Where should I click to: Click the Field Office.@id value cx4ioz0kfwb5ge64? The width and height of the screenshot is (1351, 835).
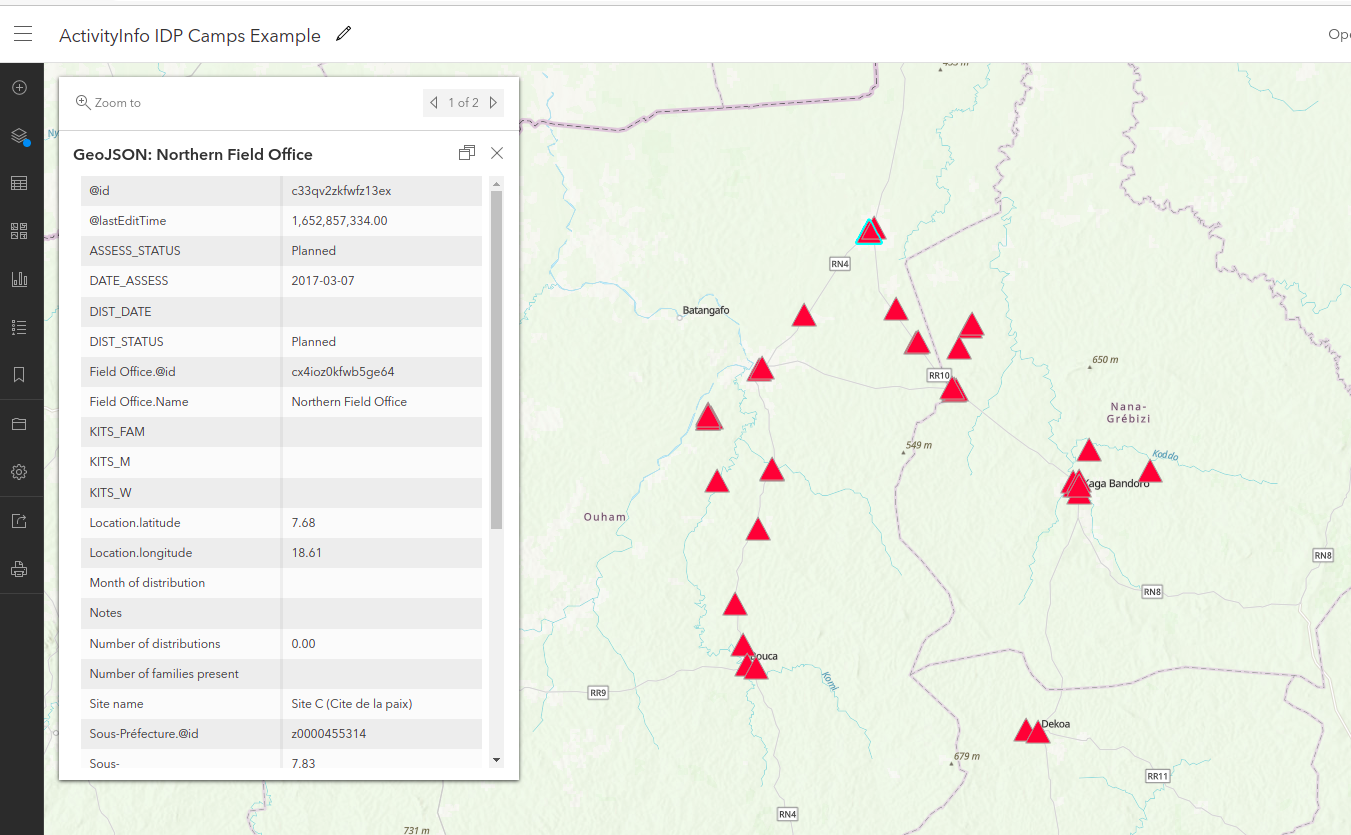click(343, 372)
